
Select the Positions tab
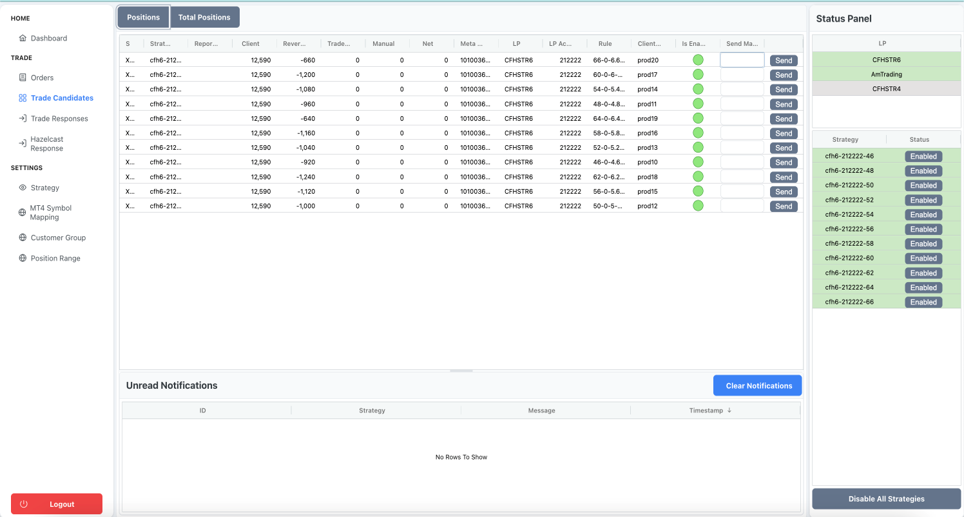(x=143, y=17)
